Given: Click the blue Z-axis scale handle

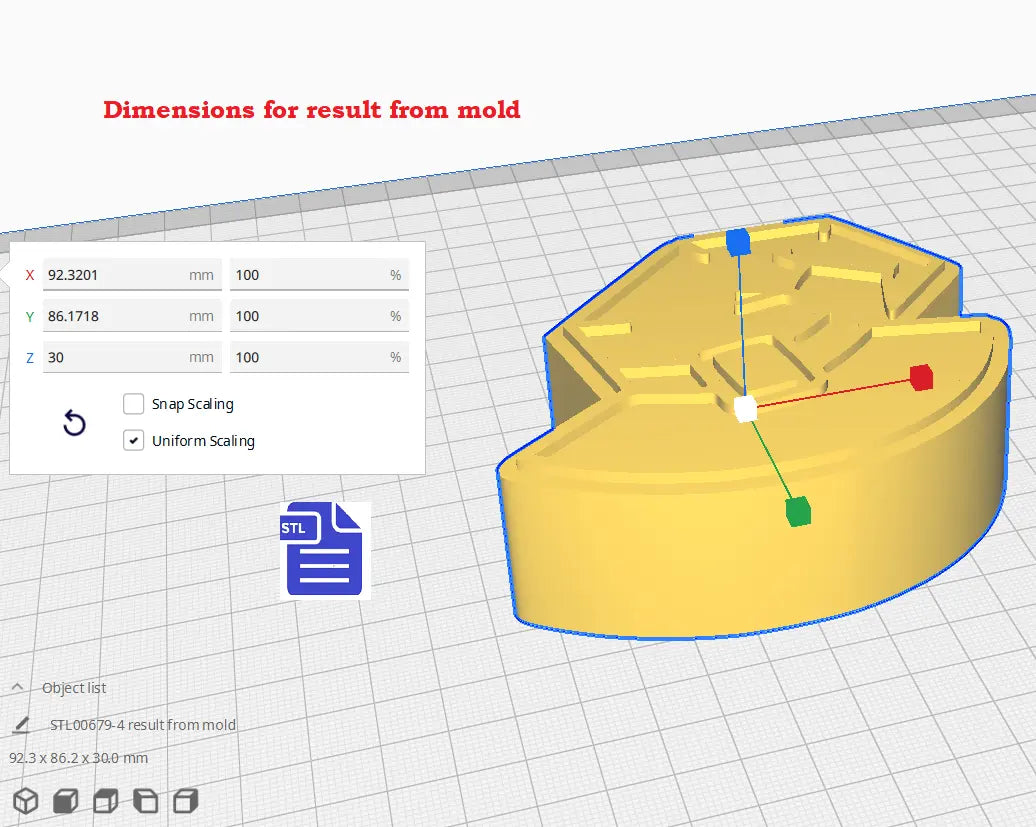Looking at the screenshot, I should click(x=737, y=242).
